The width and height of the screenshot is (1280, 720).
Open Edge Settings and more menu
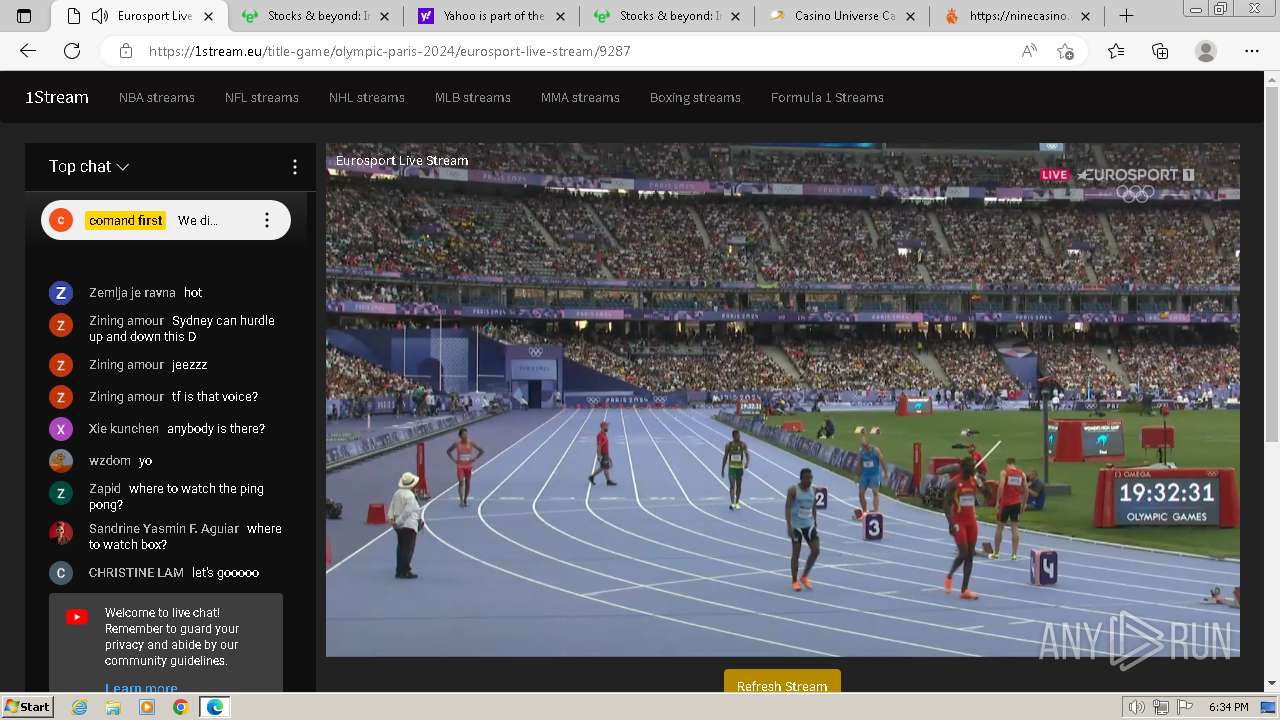pos(1252,51)
